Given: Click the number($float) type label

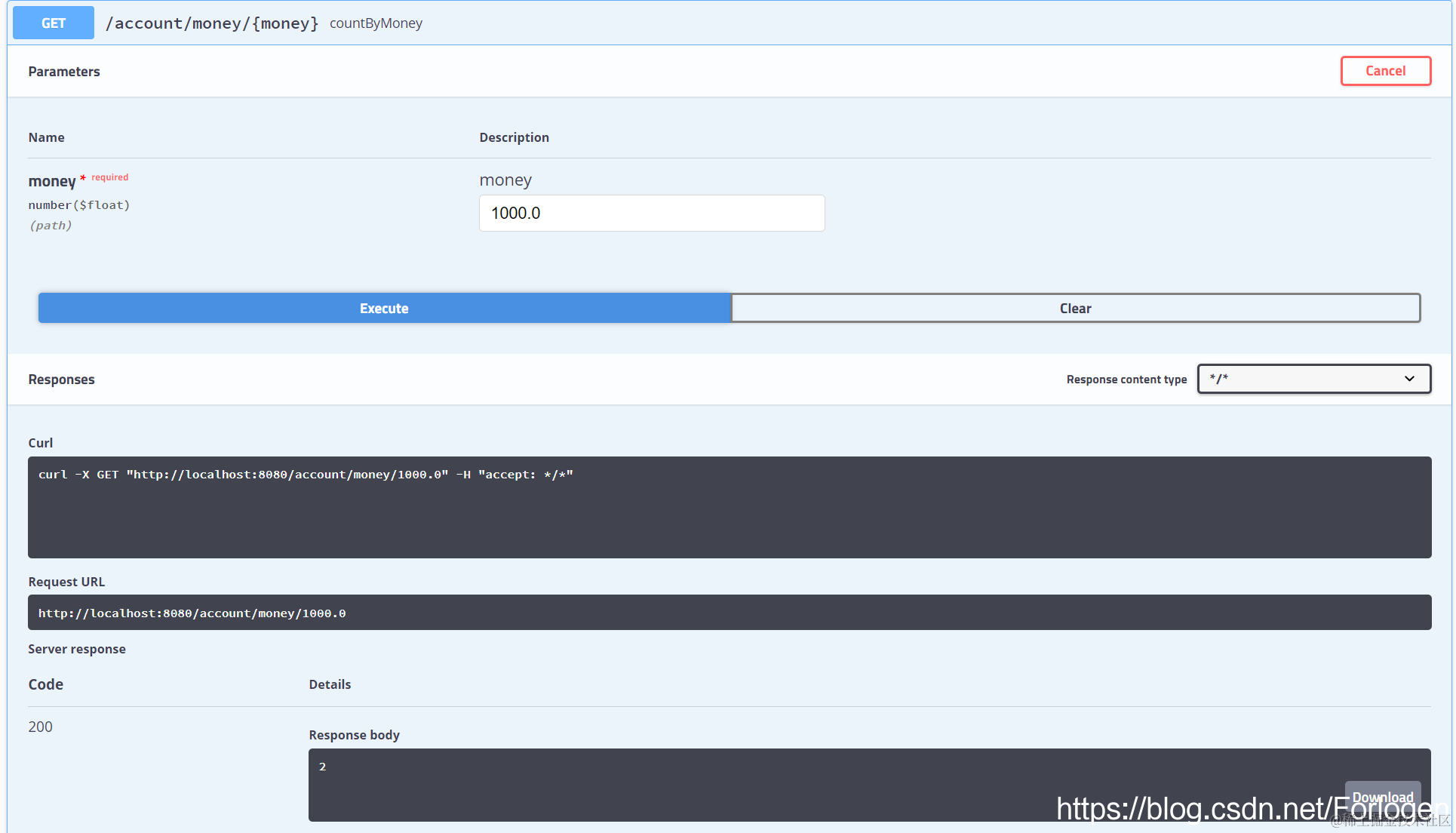Looking at the screenshot, I should click(x=79, y=205).
